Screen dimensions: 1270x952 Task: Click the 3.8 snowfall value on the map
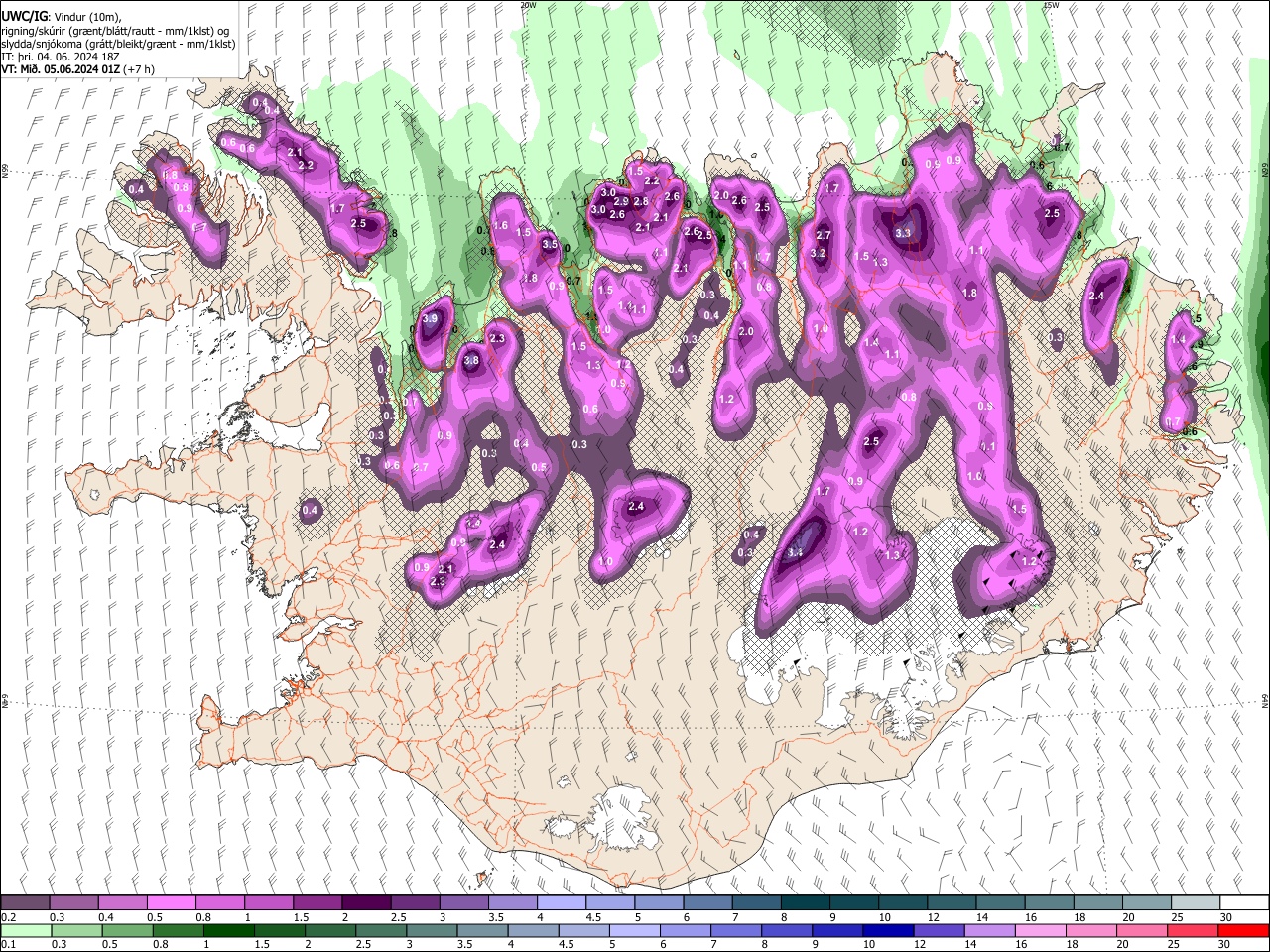(x=471, y=361)
